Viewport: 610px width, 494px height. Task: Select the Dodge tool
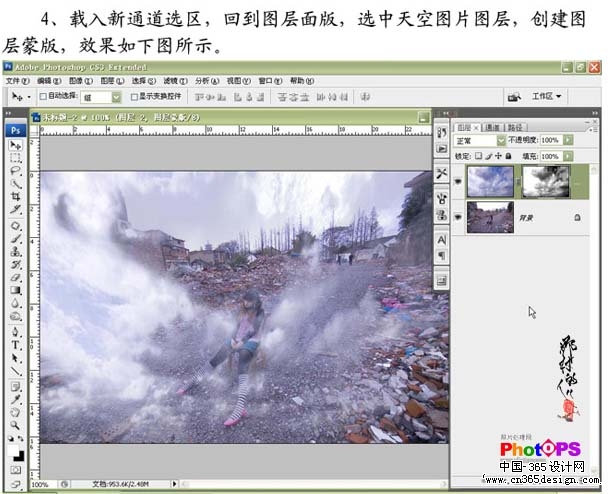pos(16,316)
